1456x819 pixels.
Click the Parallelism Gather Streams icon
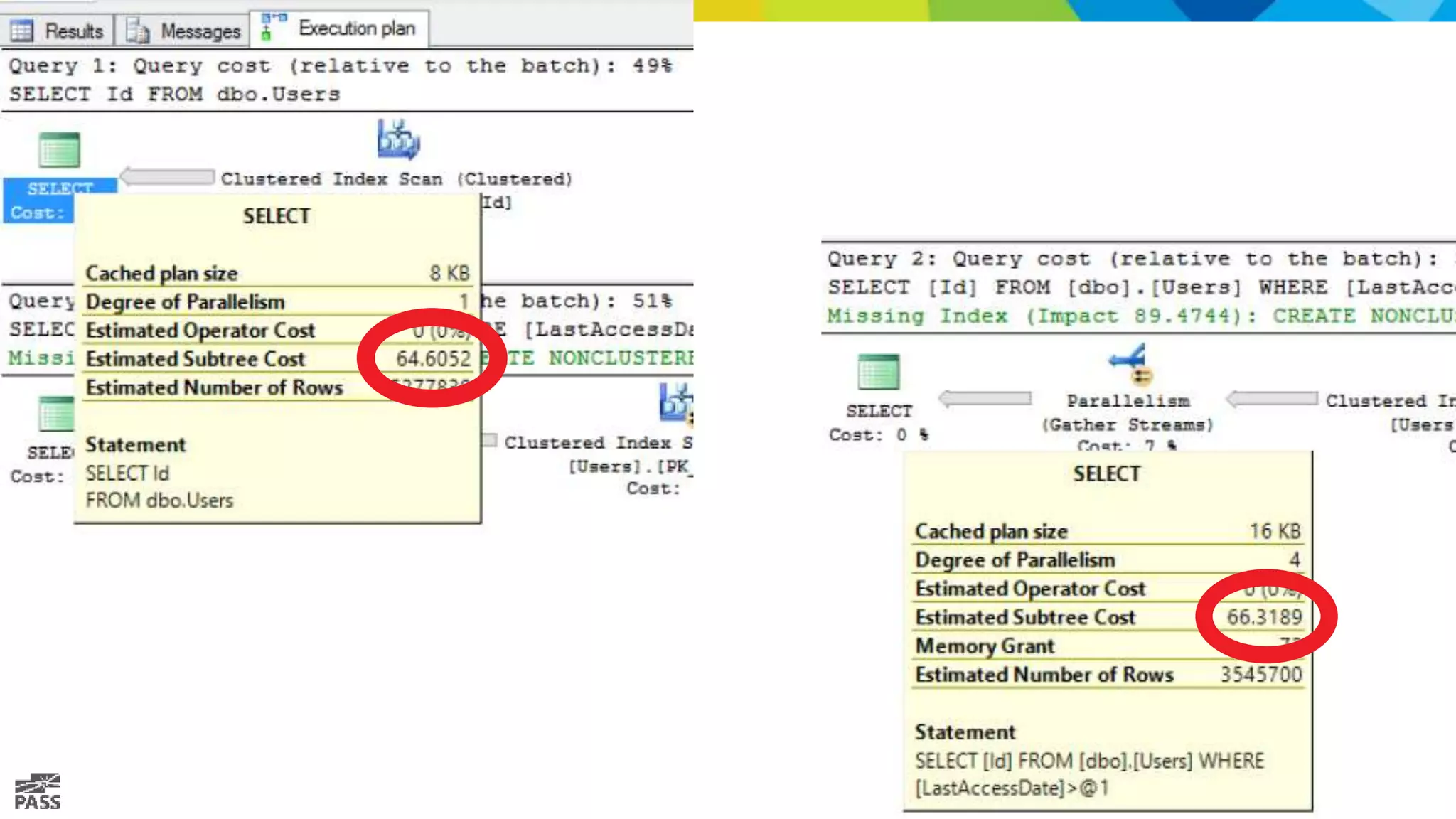(1129, 364)
